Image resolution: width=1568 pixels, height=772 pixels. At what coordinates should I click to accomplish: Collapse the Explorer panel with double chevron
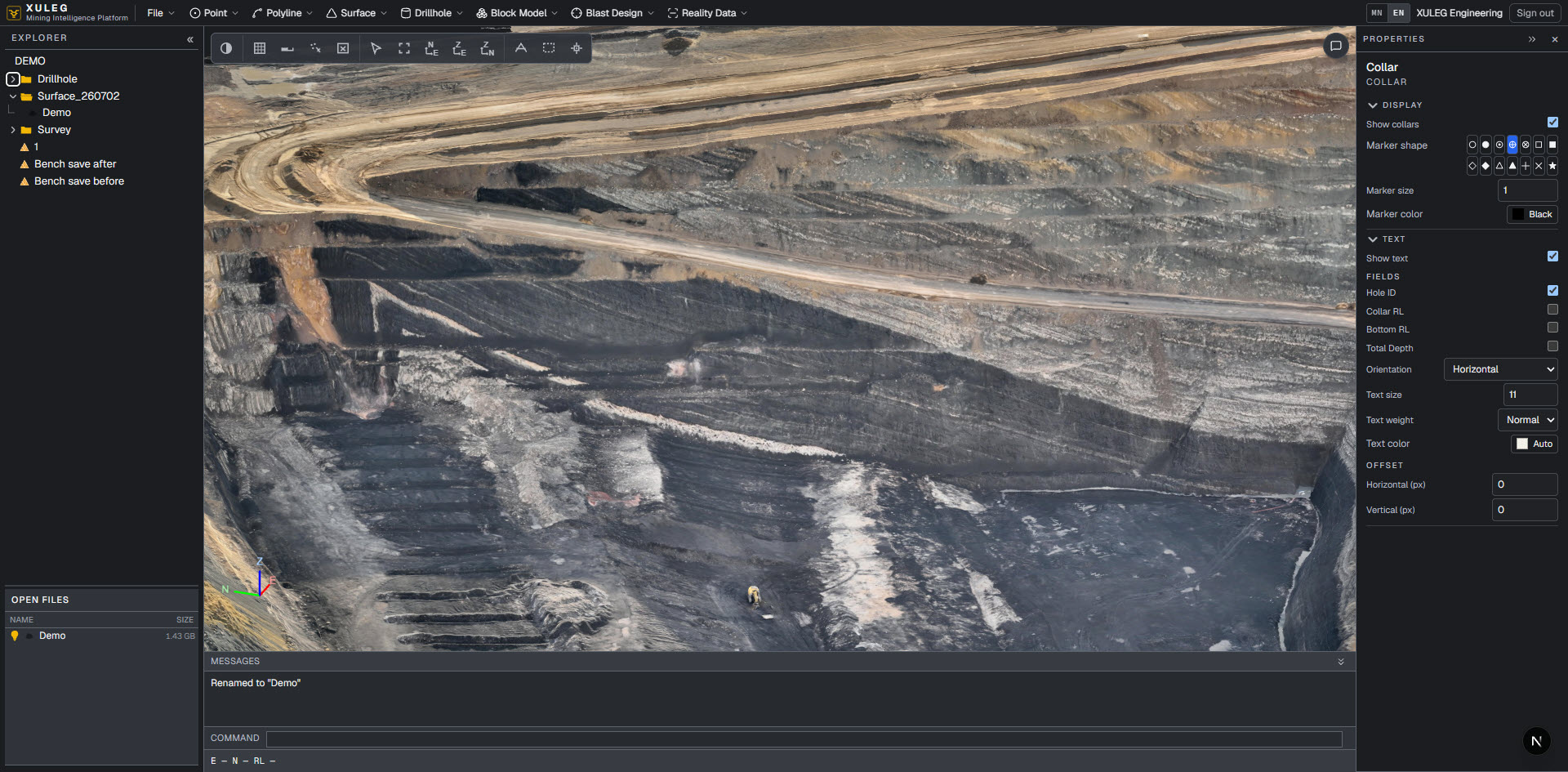[x=190, y=39]
